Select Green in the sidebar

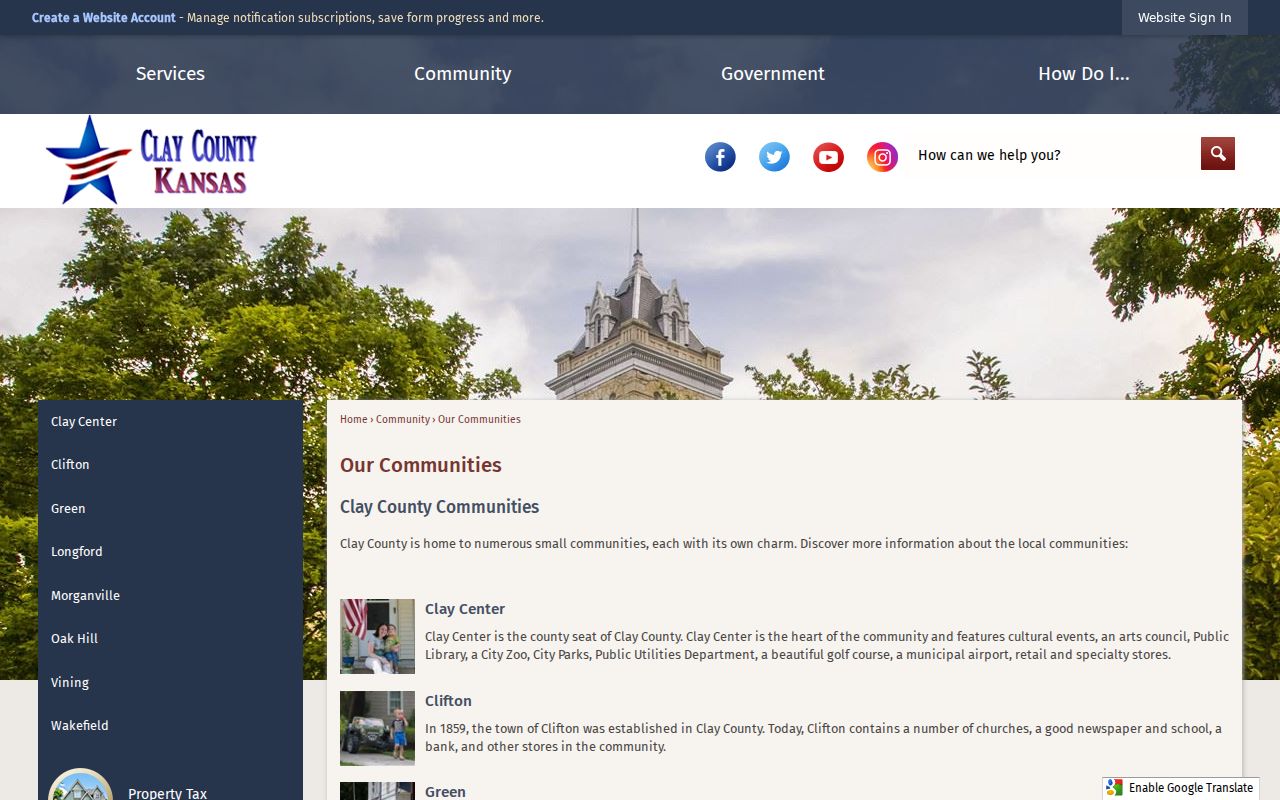pyautogui.click(x=170, y=509)
